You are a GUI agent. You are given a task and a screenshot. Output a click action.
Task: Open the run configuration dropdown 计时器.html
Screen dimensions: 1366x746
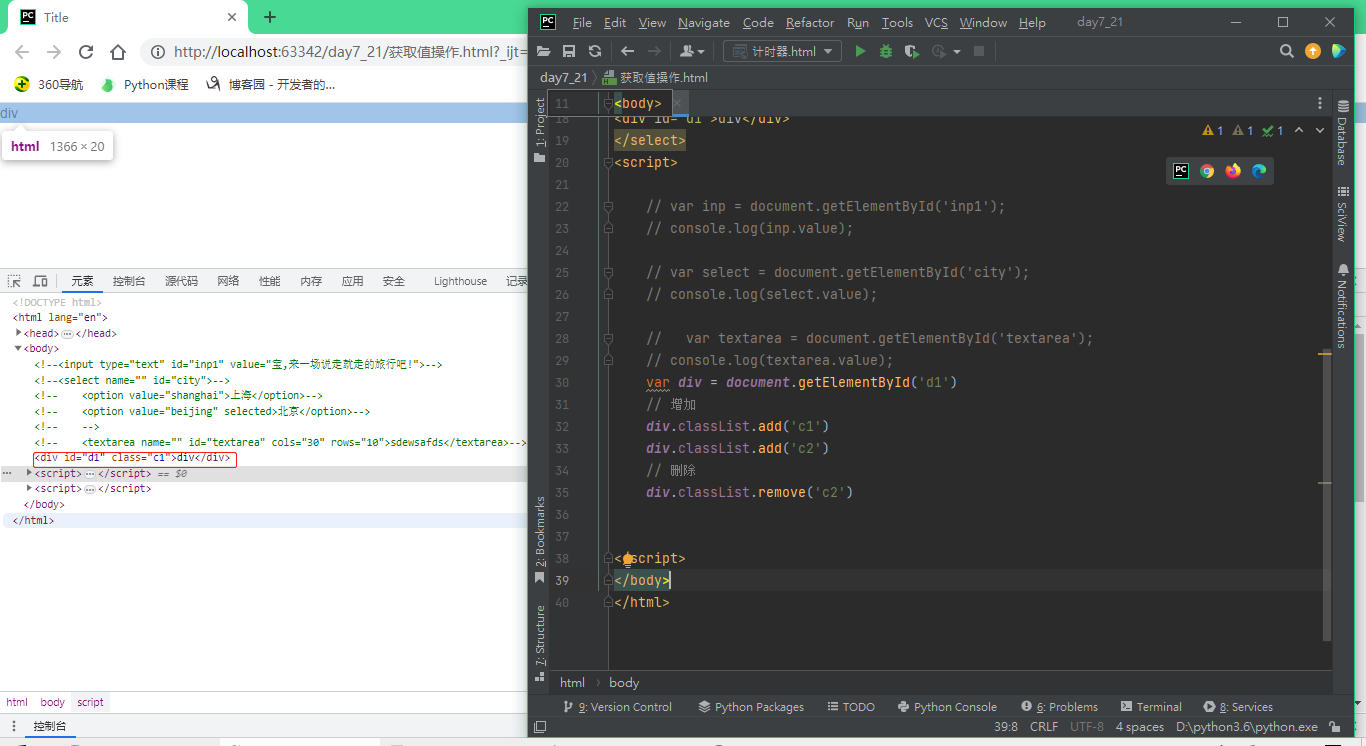[782, 51]
